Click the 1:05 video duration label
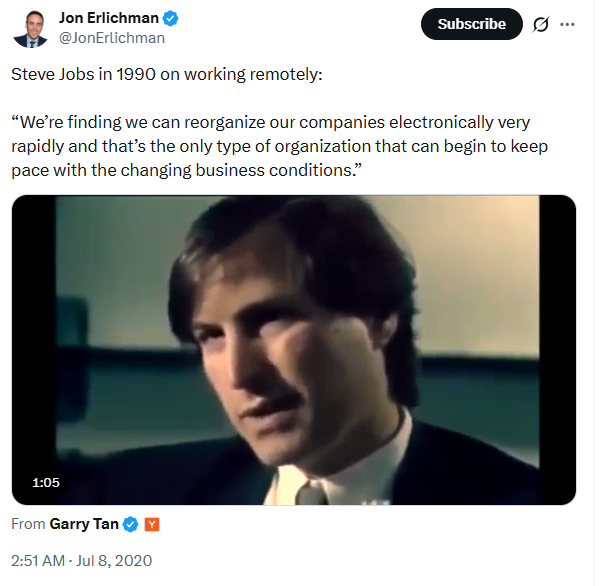The width and height of the screenshot is (612, 586). point(46,482)
